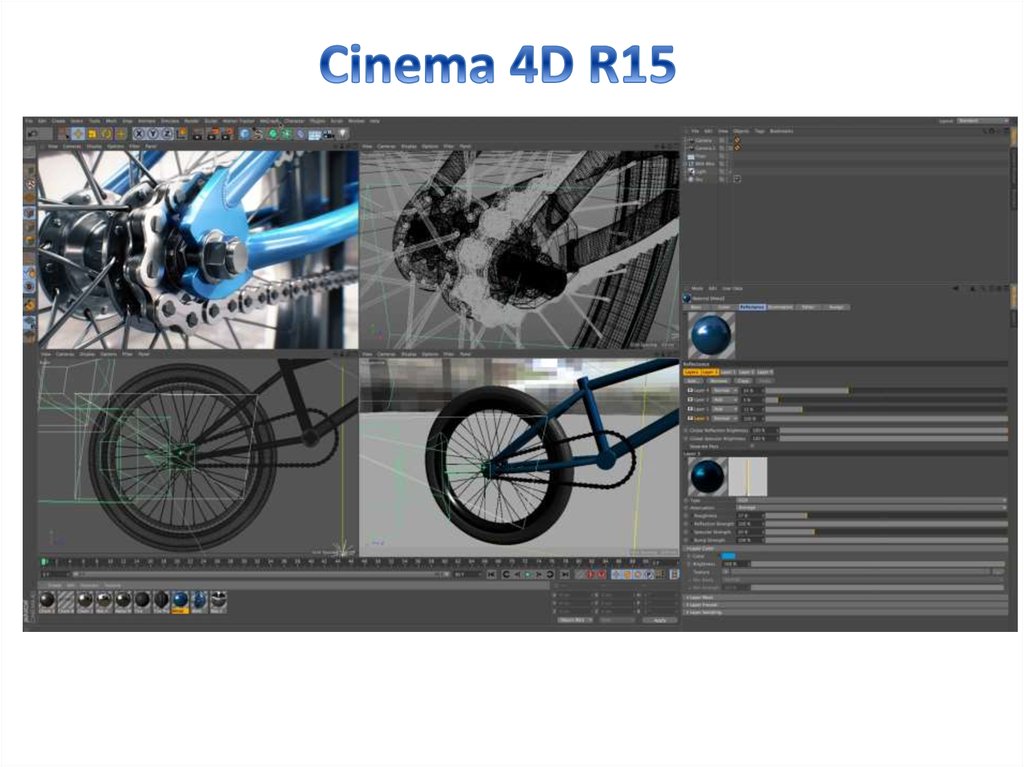Click the coordinate system icon after Z

[x=182, y=134]
